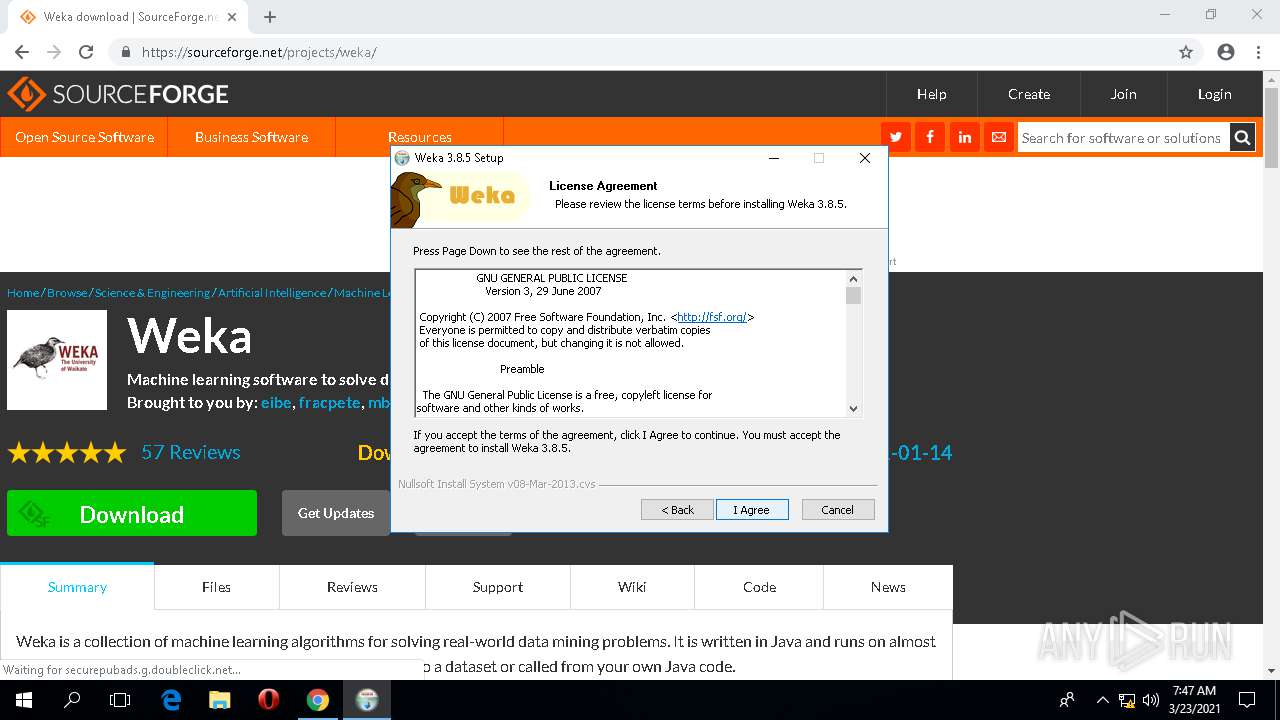The width and height of the screenshot is (1280, 720).
Task: Click Login in SourceForge header
Action: click(1214, 94)
